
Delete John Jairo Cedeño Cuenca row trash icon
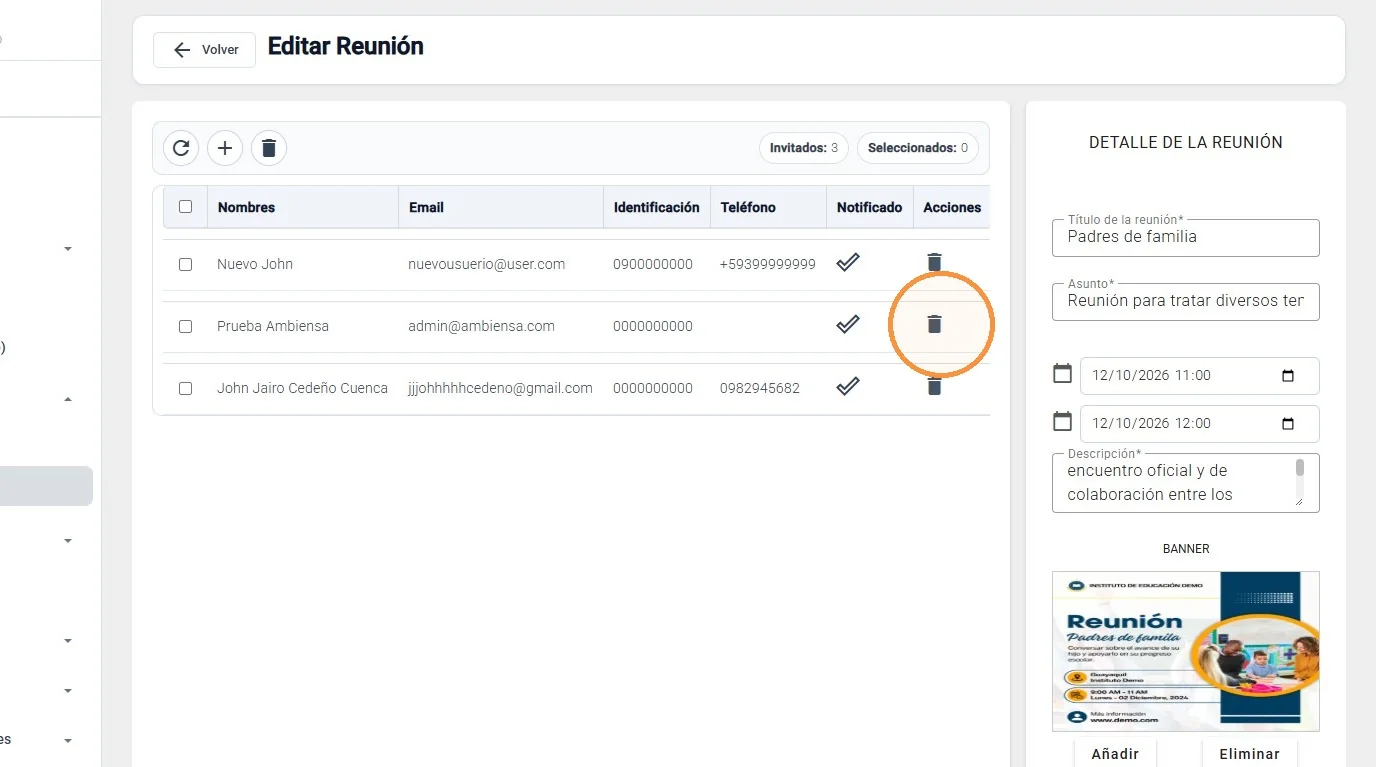click(934, 386)
